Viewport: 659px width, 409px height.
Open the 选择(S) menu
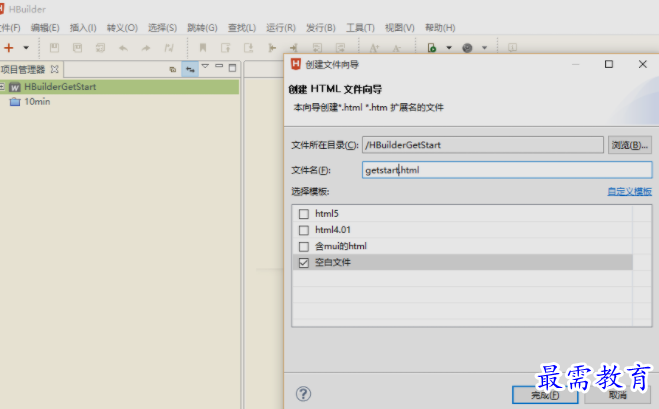point(162,28)
